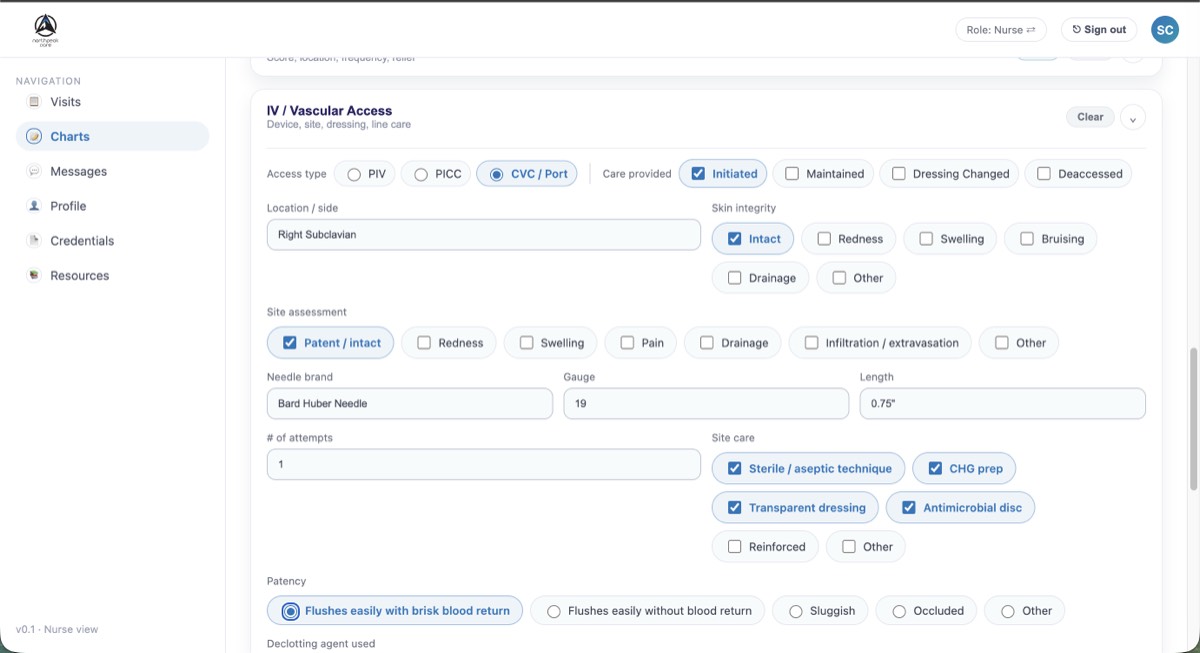1200x653 pixels.
Task: Open Messages in the navigation
Action: pos(78,172)
